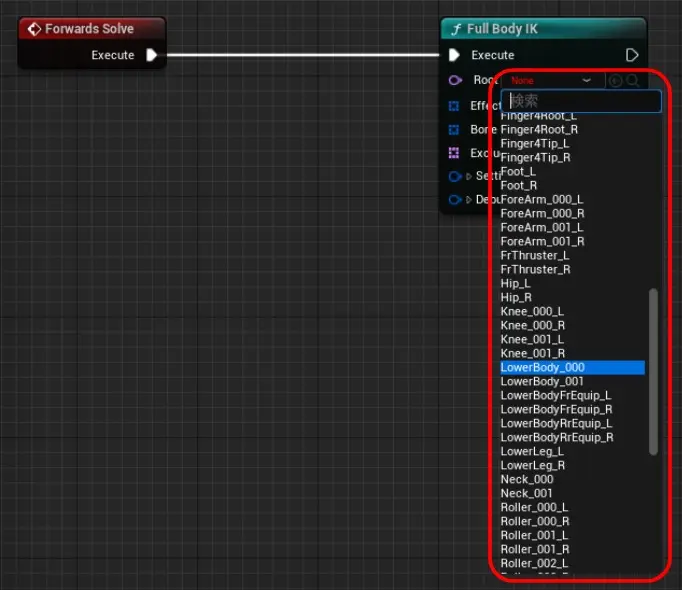Click the Settings struct pin
Image resolution: width=682 pixels, height=590 pixels.
(x=456, y=176)
